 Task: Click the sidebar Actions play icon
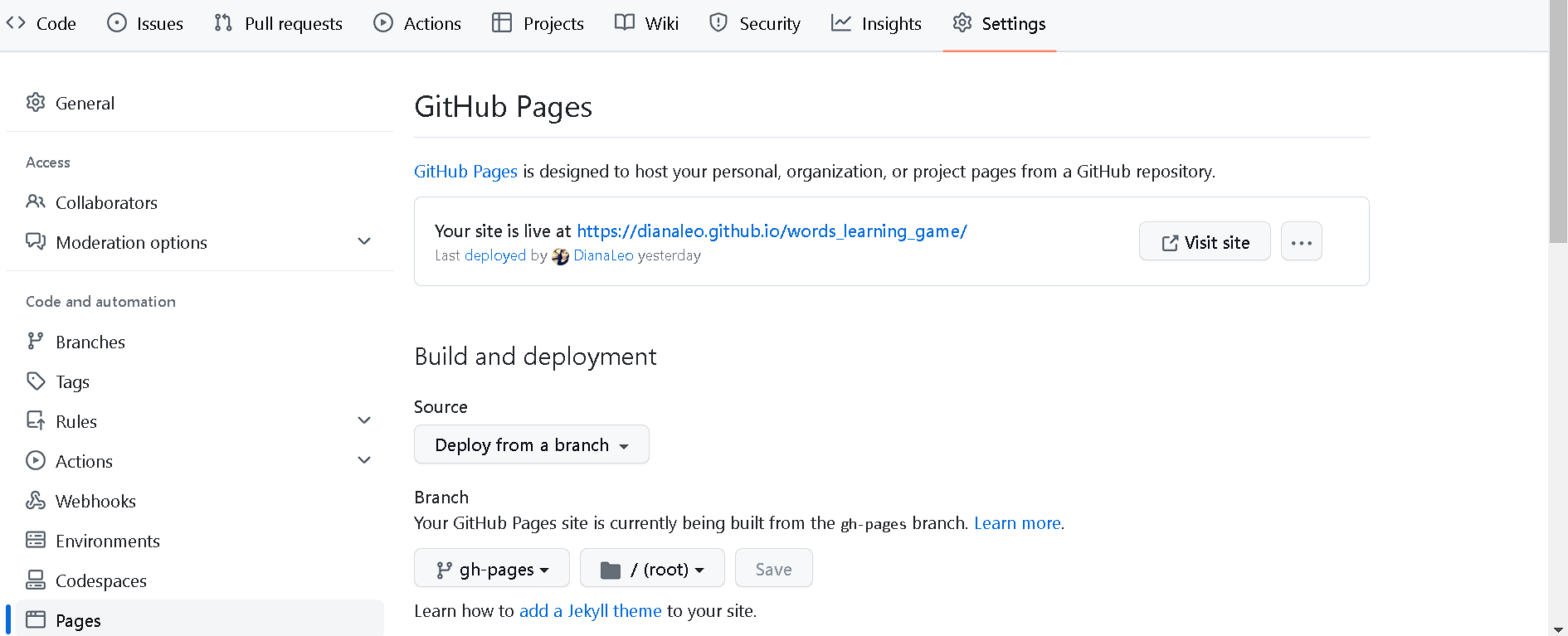[36, 460]
